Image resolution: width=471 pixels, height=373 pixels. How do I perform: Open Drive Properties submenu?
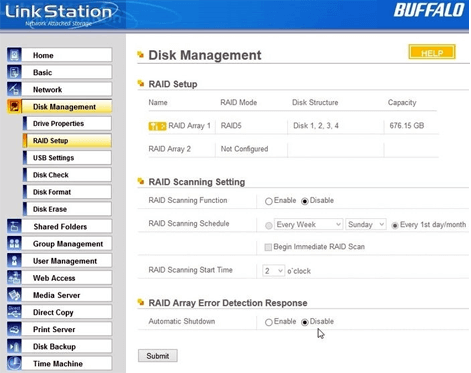coord(67,123)
